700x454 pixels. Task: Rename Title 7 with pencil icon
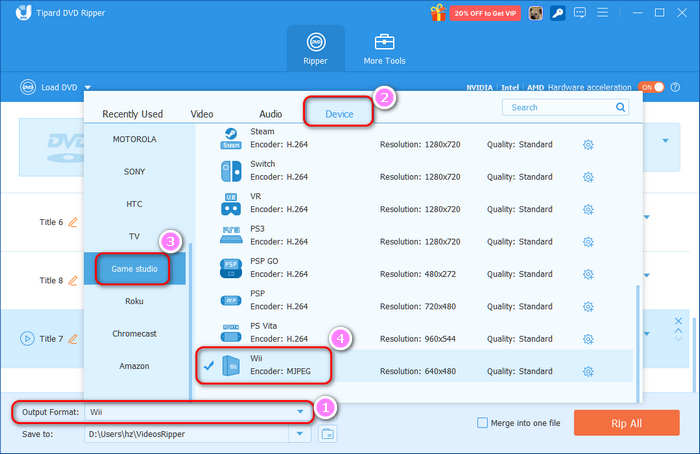(73, 339)
